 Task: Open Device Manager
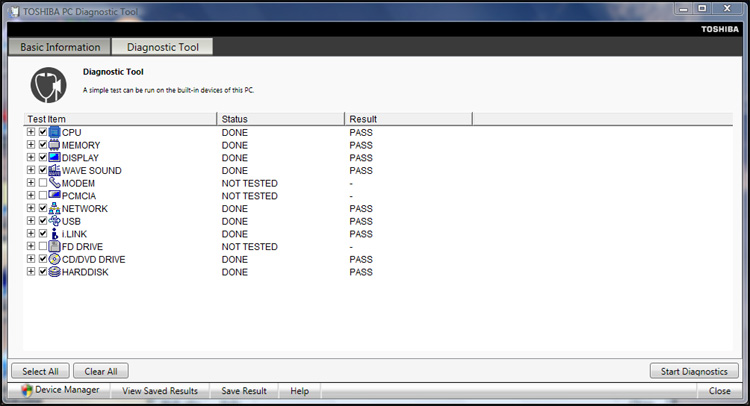60,390
